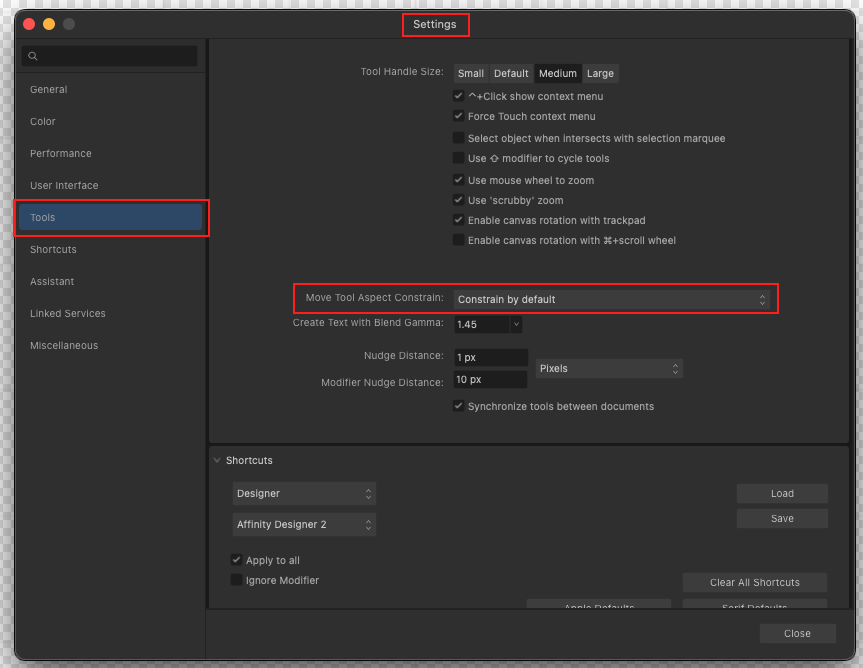863x668 pixels.
Task: Click the Close button
Action: pos(797,633)
